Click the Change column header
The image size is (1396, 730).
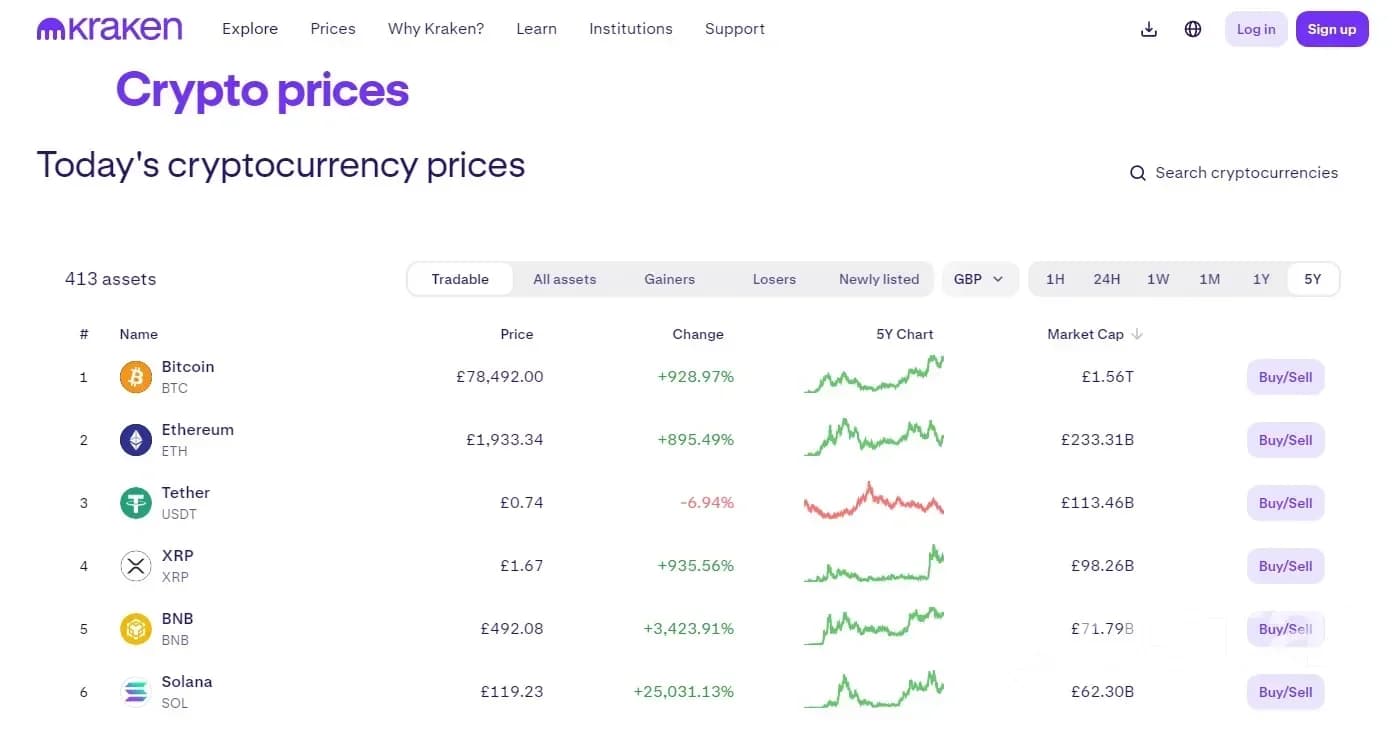pyautogui.click(x=698, y=334)
